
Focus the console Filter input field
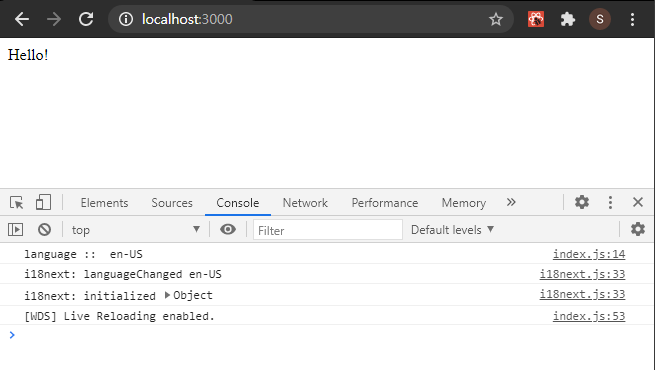[328, 230]
